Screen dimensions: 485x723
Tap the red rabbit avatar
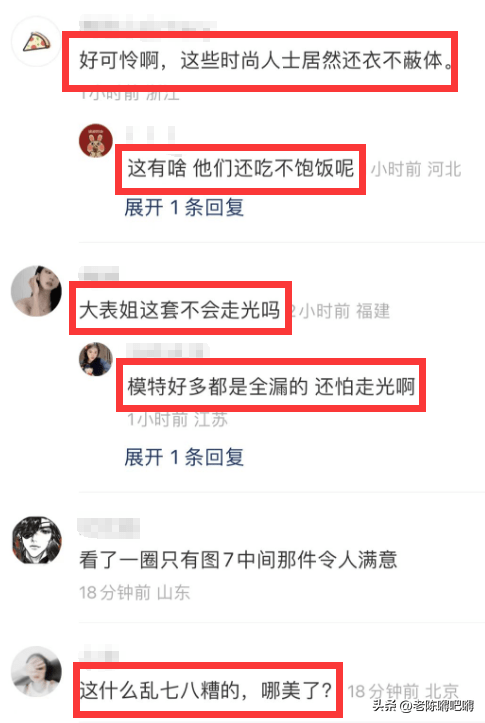96,140
